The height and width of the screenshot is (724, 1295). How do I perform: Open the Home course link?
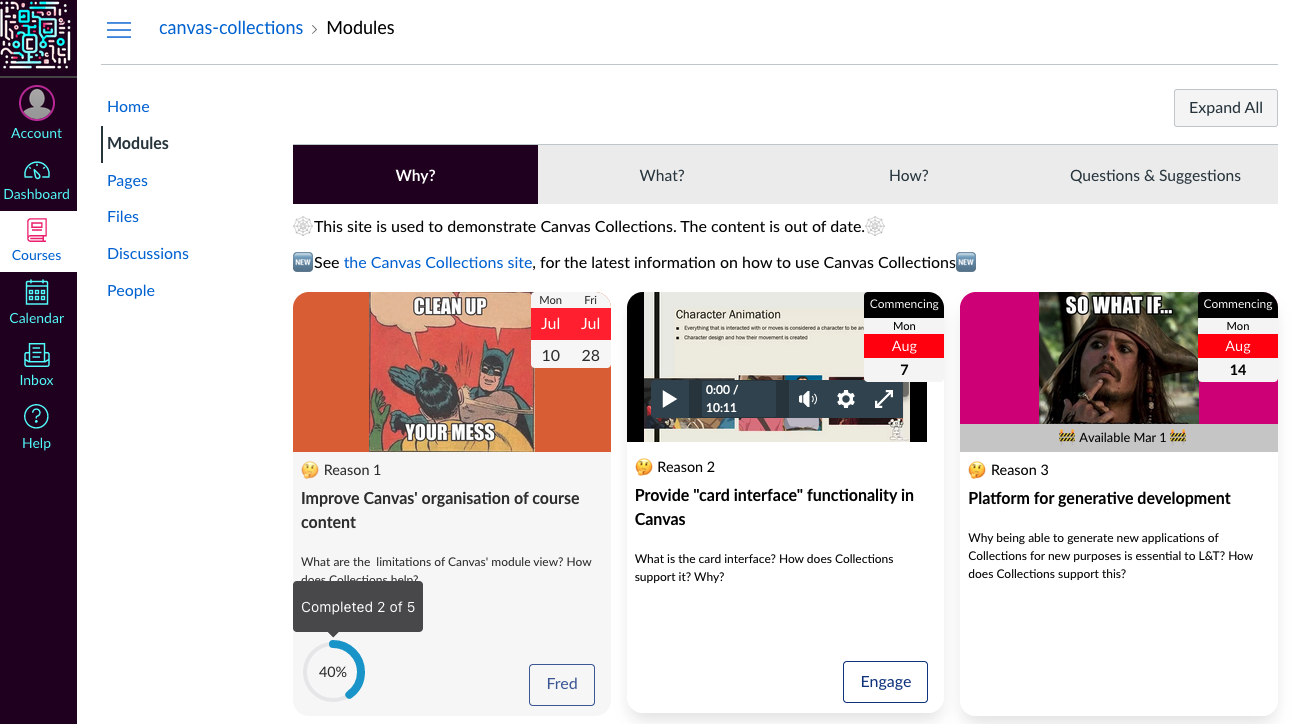click(128, 106)
